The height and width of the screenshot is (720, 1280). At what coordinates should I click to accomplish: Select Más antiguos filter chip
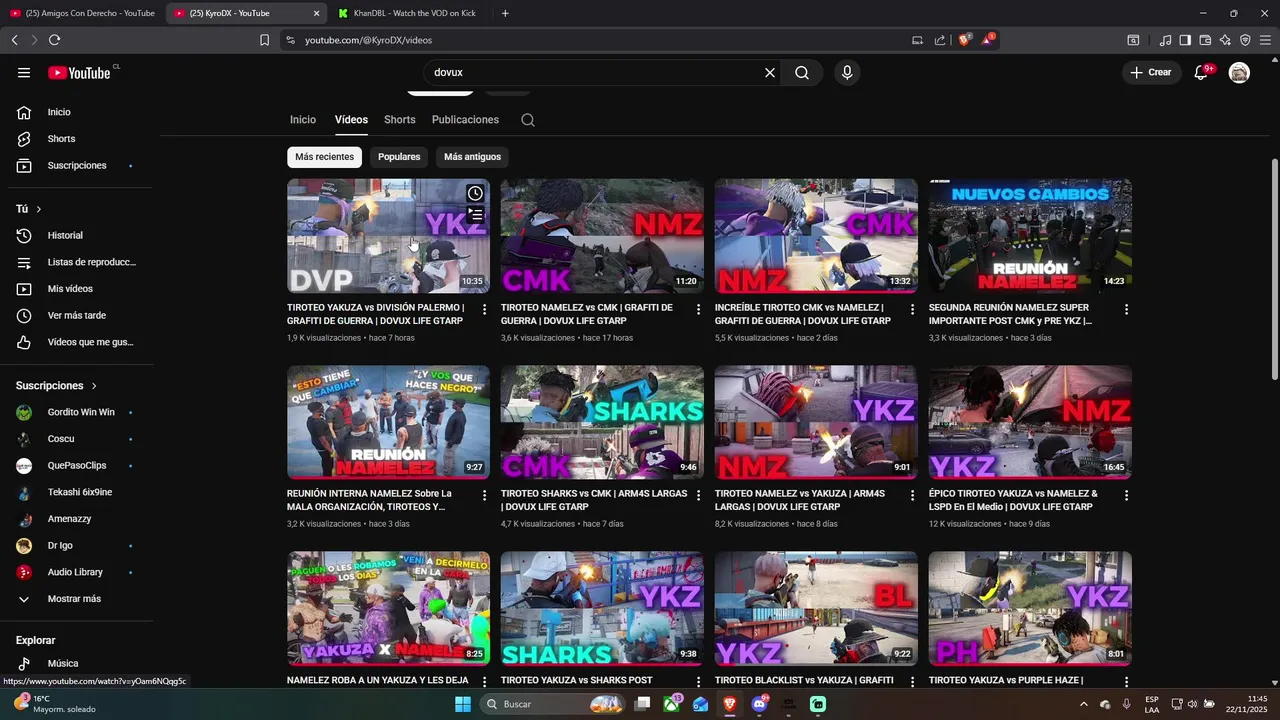(x=472, y=157)
